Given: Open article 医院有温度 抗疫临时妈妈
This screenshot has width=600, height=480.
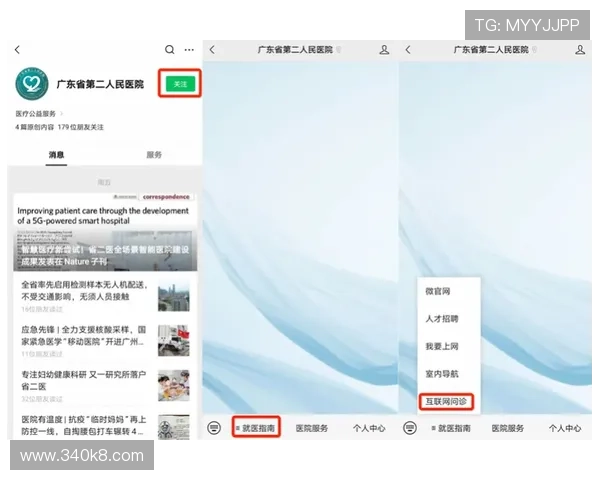Looking at the screenshot, I should [84, 425].
